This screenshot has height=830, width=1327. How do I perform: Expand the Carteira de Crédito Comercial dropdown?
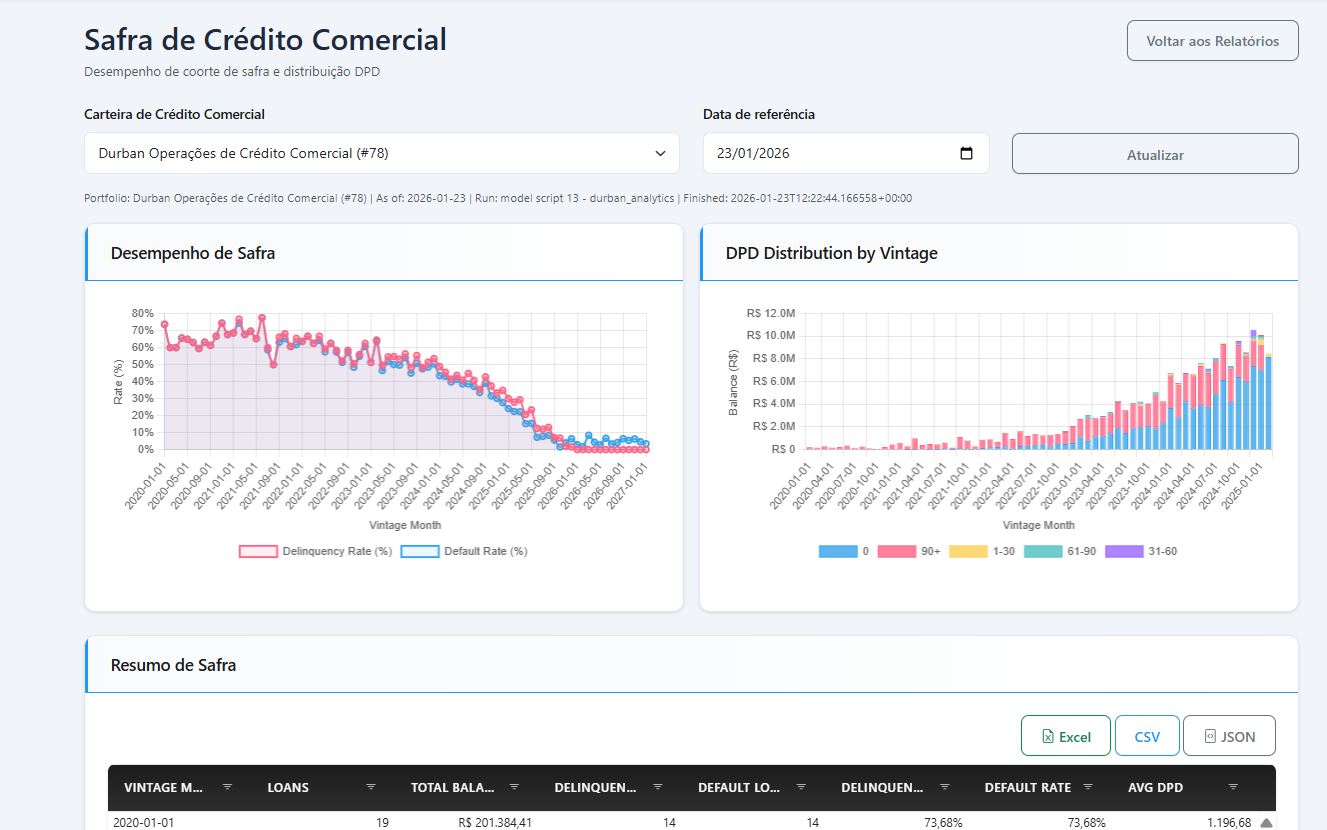[382, 153]
